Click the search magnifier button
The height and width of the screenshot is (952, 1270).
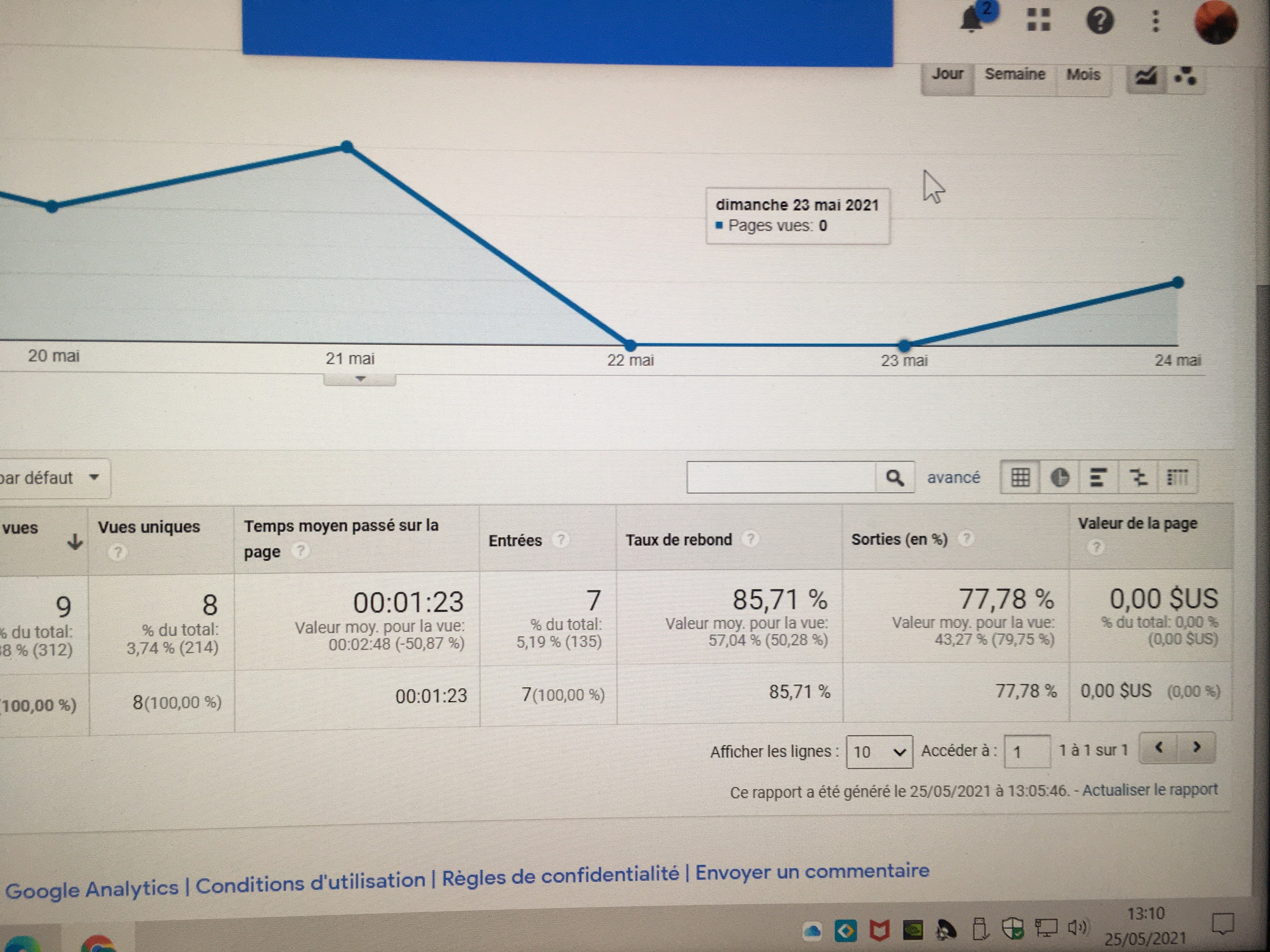895,478
